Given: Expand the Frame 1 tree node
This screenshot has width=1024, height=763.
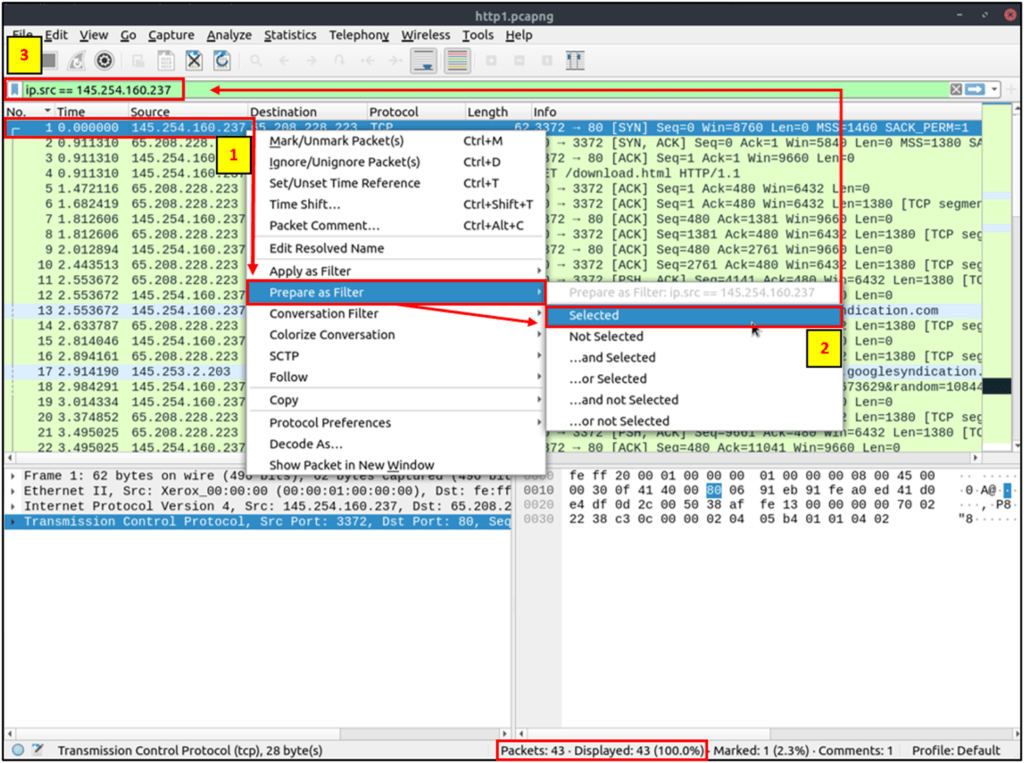Looking at the screenshot, I should click(x=13, y=476).
